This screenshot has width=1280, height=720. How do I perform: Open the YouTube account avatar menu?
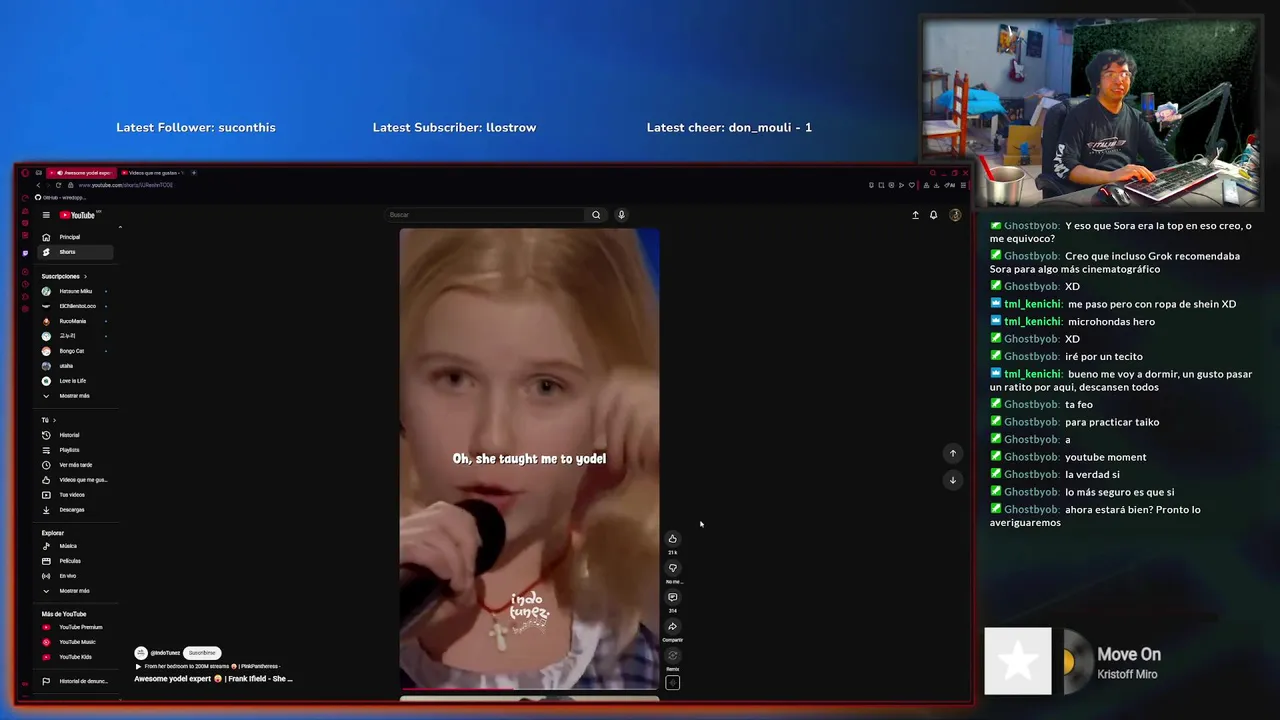[x=955, y=215]
